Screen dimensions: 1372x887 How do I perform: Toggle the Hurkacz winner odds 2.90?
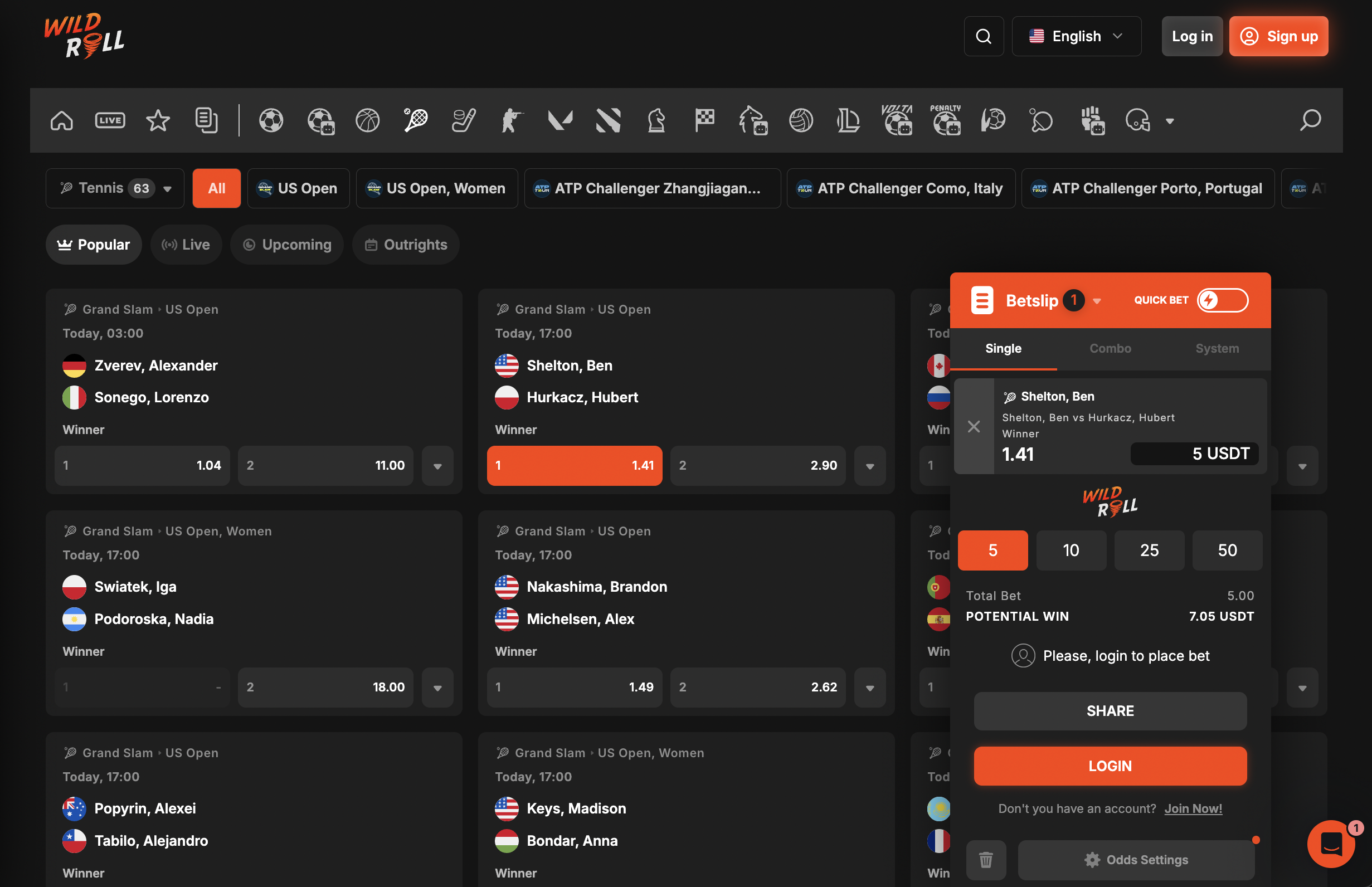[758, 465]
